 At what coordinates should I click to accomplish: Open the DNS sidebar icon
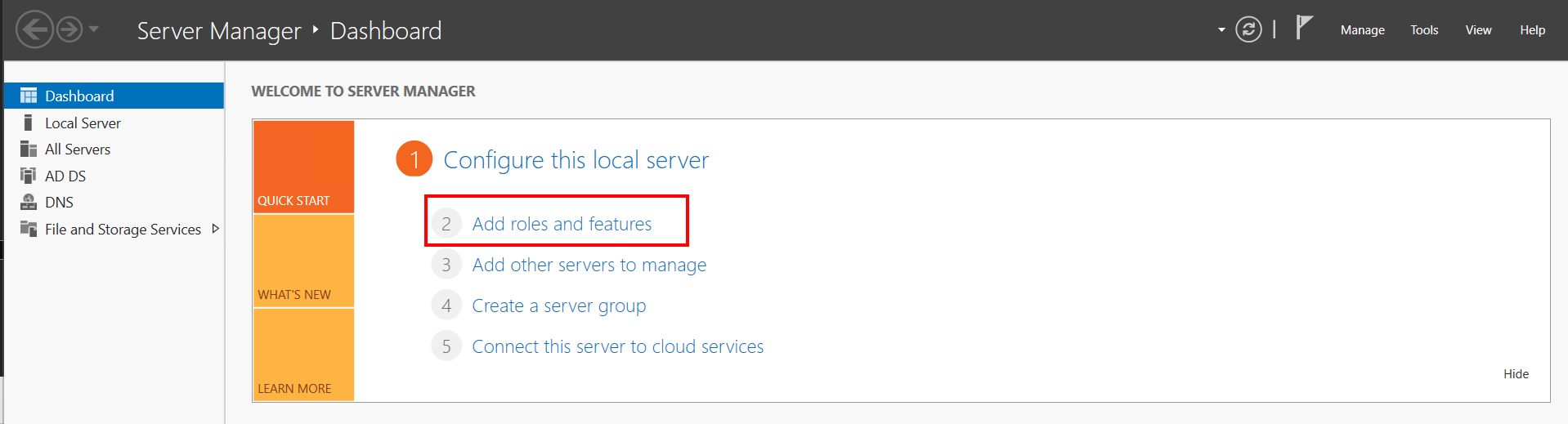pos(29,202)
